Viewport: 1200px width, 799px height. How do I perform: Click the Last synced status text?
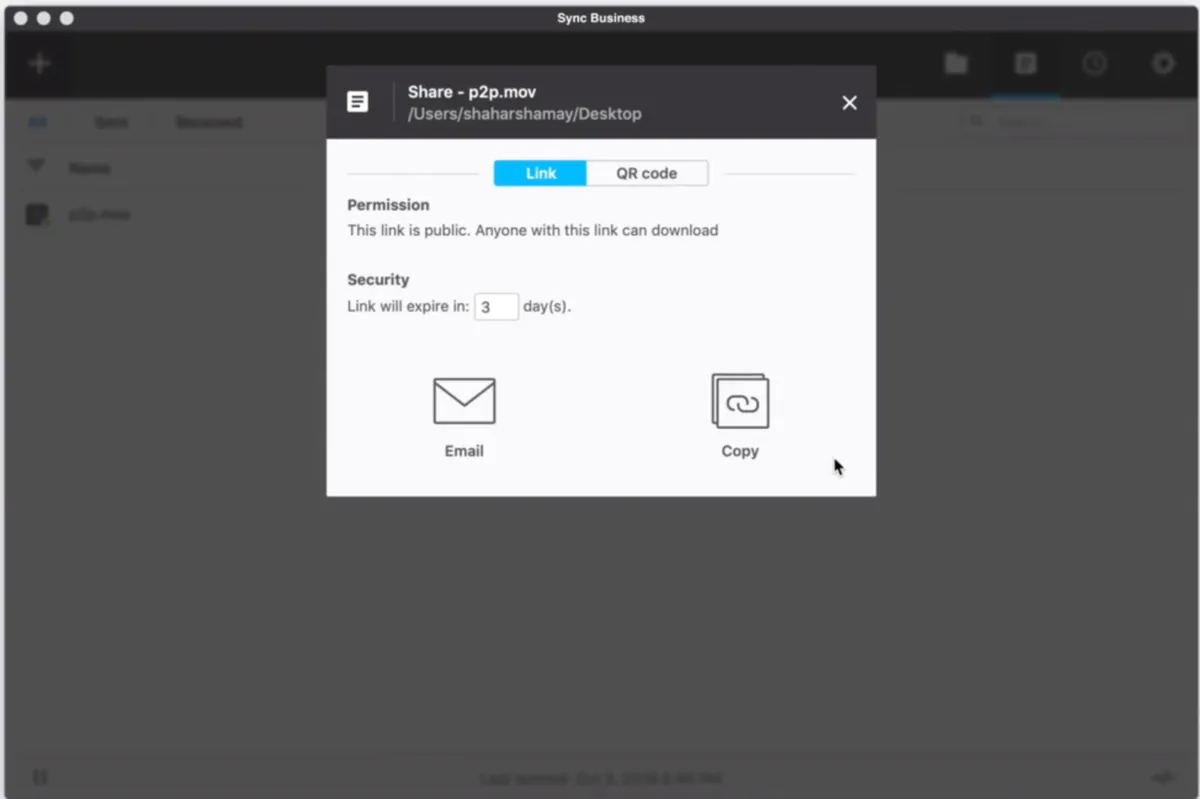point(600,778)
